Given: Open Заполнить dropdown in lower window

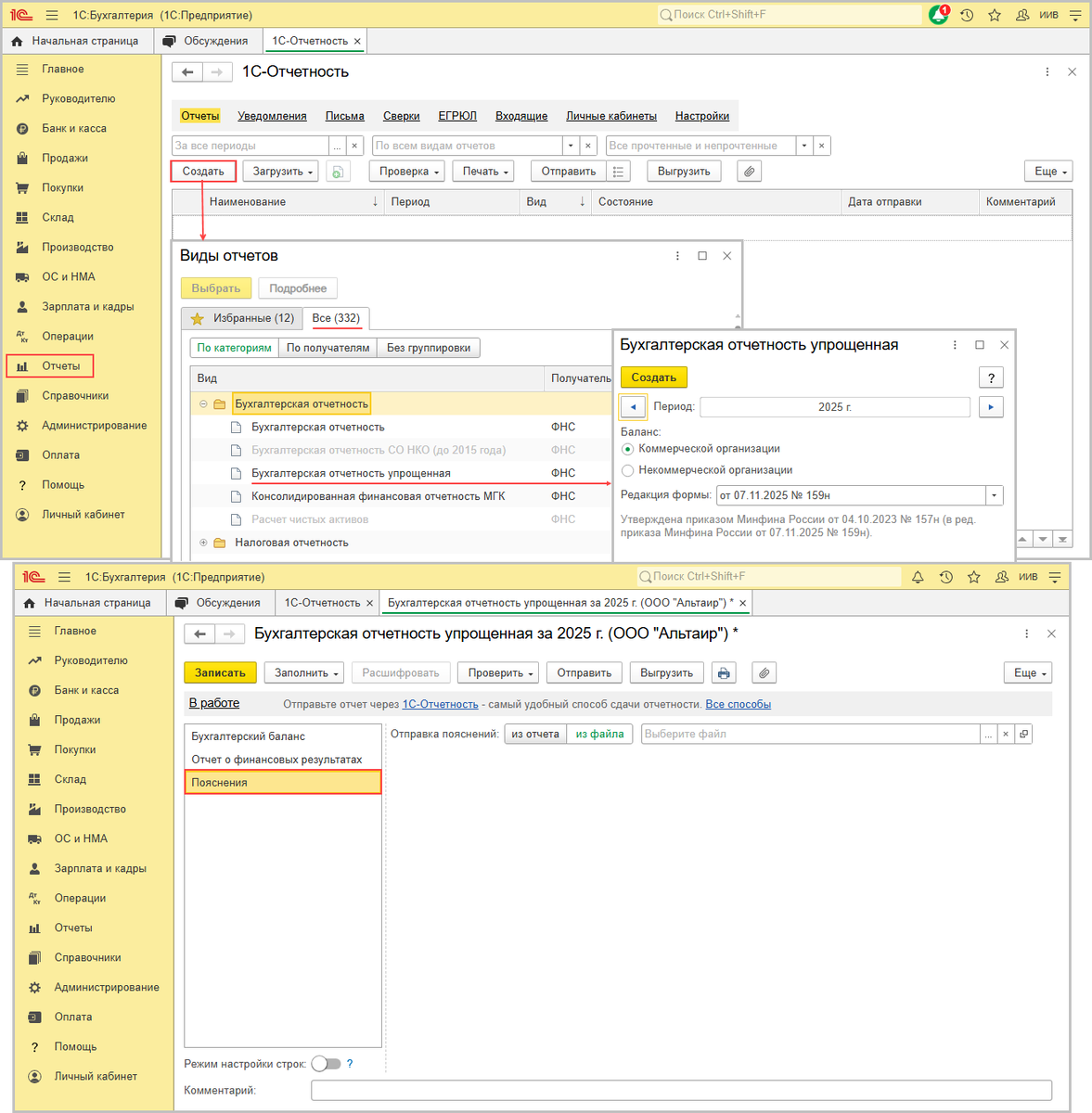Looking at the screenshot, I should pyautogui.click(x=306, y=673).
